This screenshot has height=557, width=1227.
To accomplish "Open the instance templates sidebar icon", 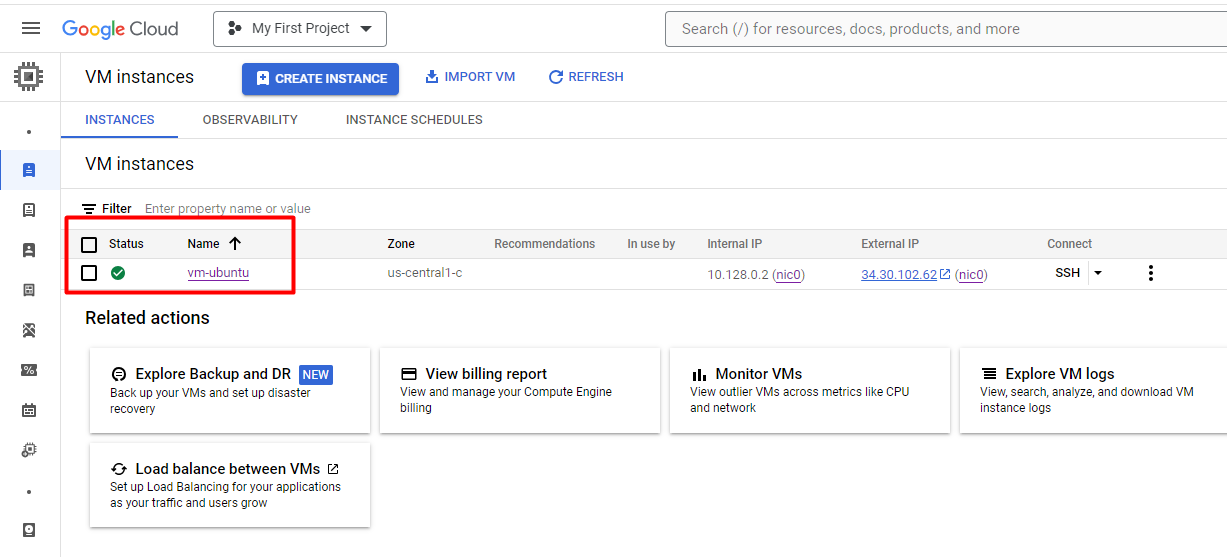I will coord(29,210).
